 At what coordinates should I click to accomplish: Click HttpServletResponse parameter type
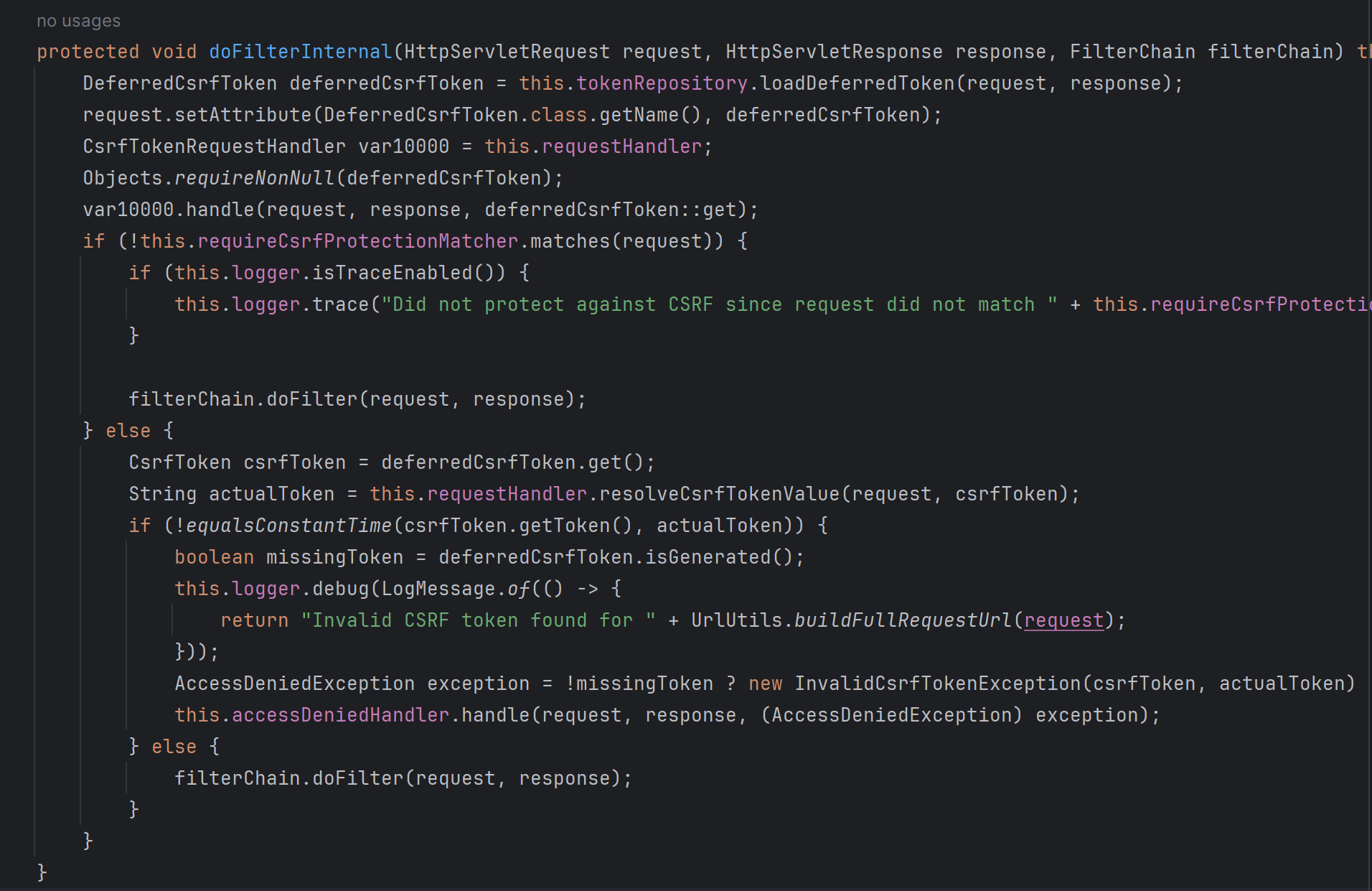835,52
